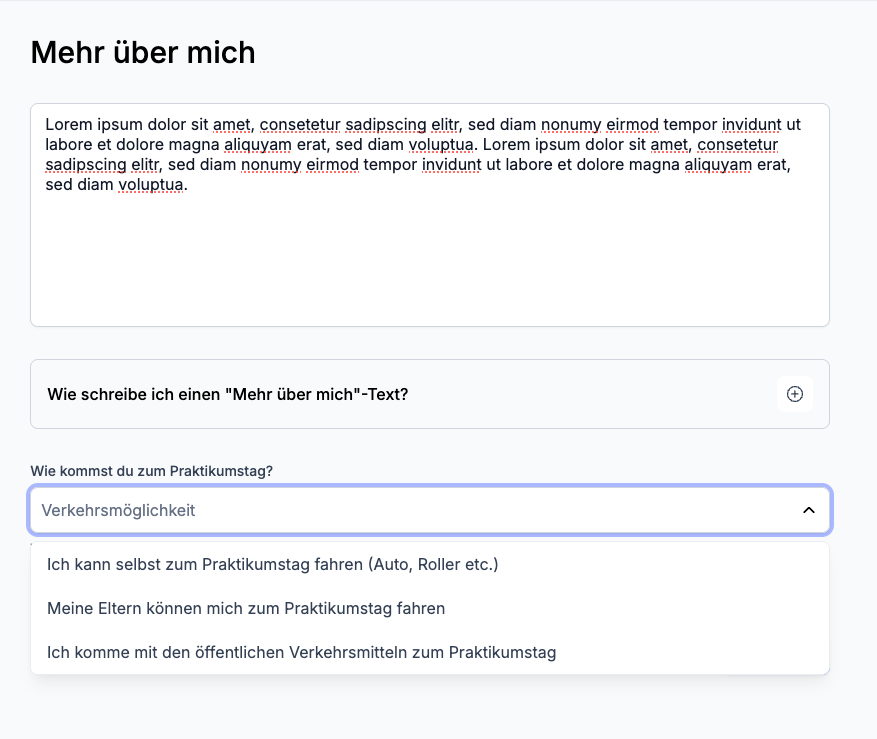
Task: Click the word 'elitr' on the first line
Action: (x=444, y=125)
